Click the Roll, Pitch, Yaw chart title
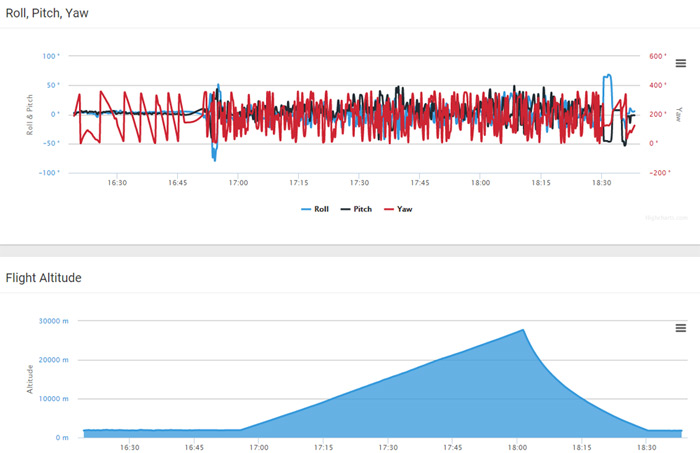The image size is (700, 453). click(47, 13)
